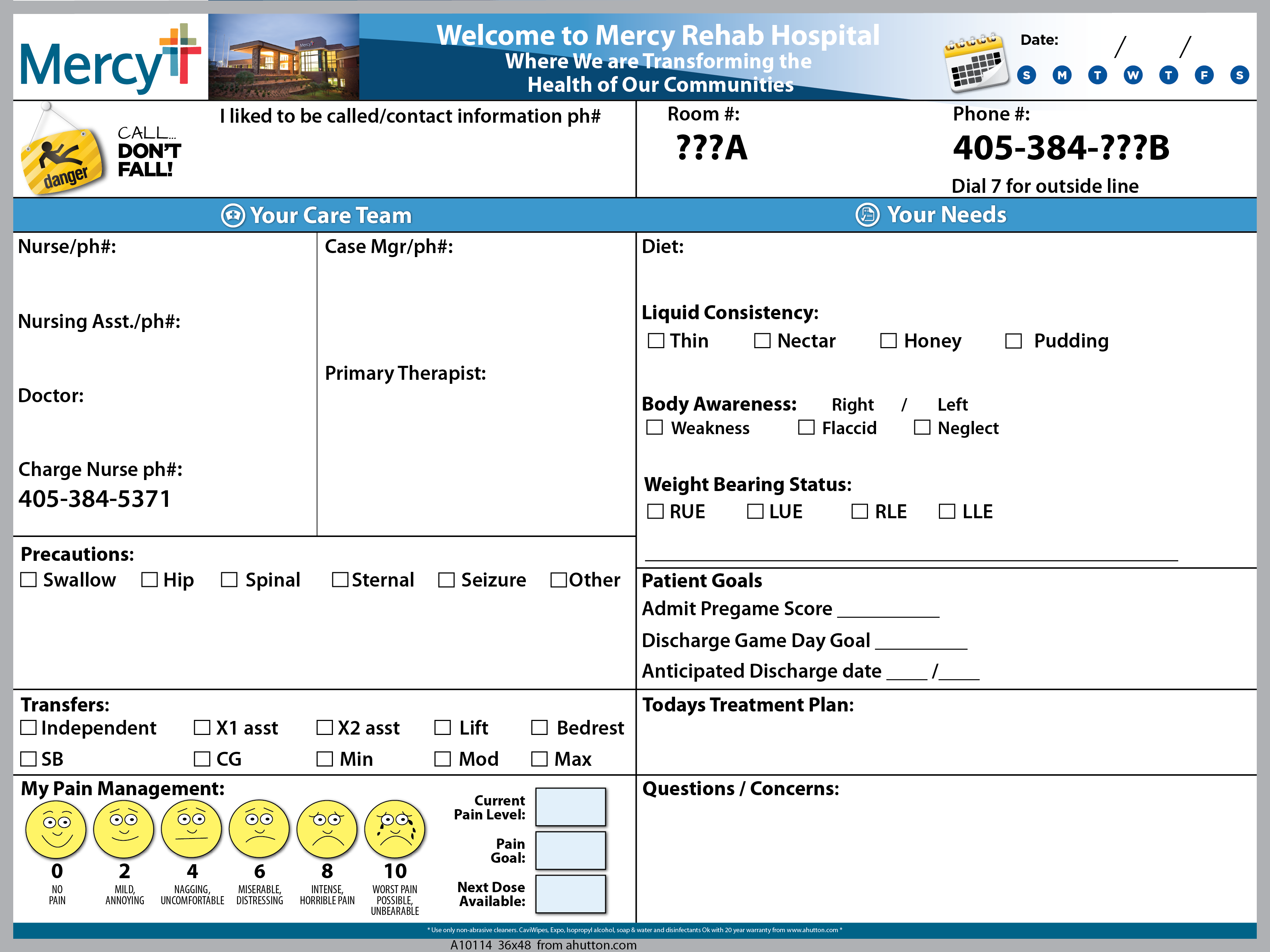The width and height of the screenshot is (1270, 952).
Task: Click the calendar icon beside Date
Action: (976, 62)
